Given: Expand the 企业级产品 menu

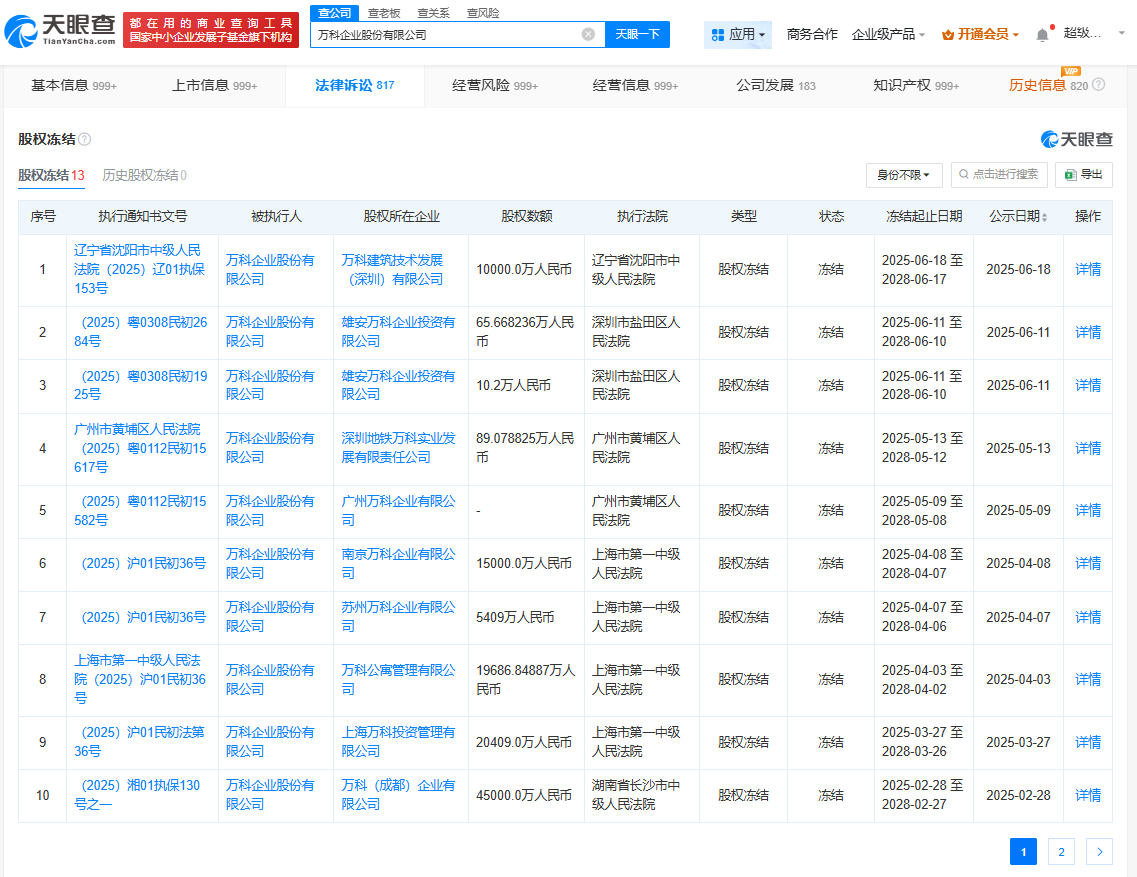Looking at the screenshot, I should 888,34.
